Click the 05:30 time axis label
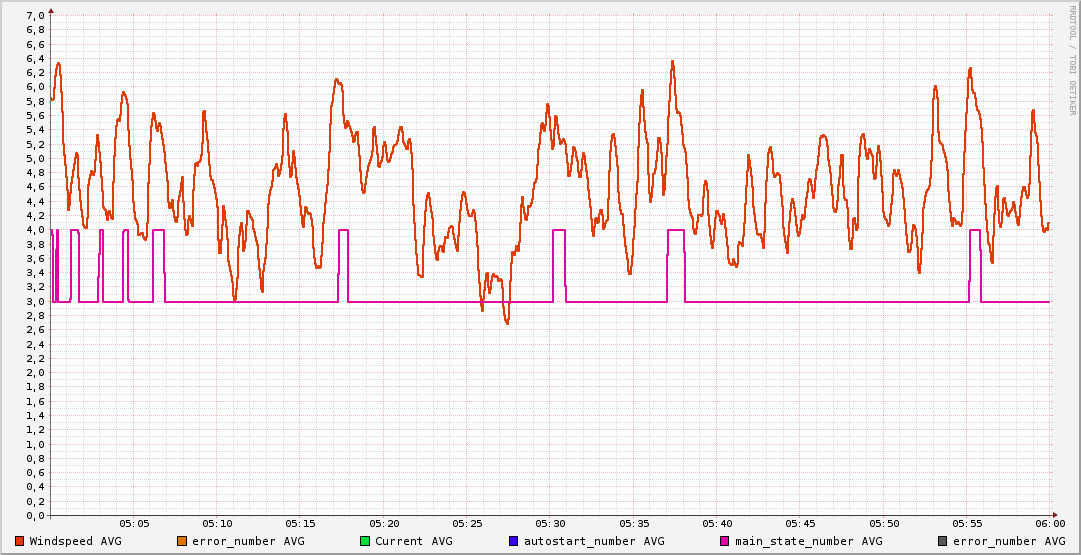The height and width of the screenshot is (555, 1081). click(550, 523)
